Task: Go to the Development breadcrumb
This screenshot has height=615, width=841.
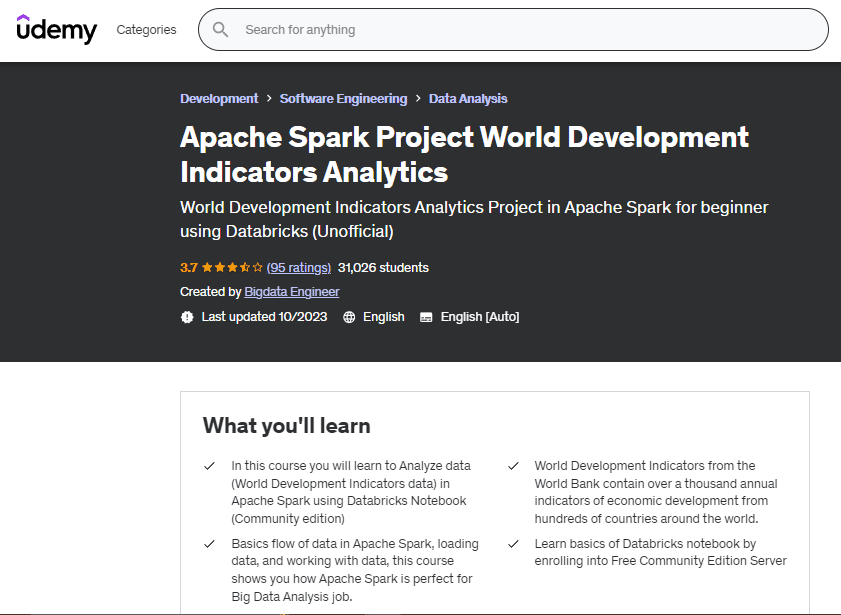Action: (x=219, y=99)
